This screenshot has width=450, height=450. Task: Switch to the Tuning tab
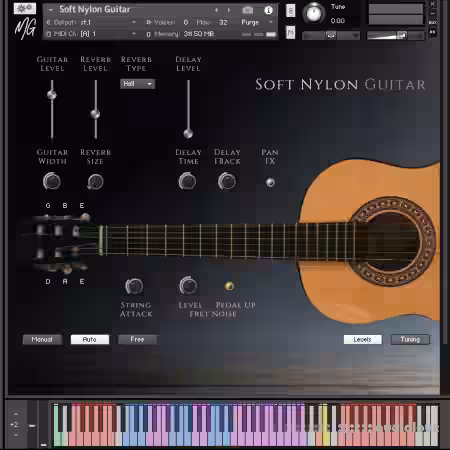[x=410, y=339]
